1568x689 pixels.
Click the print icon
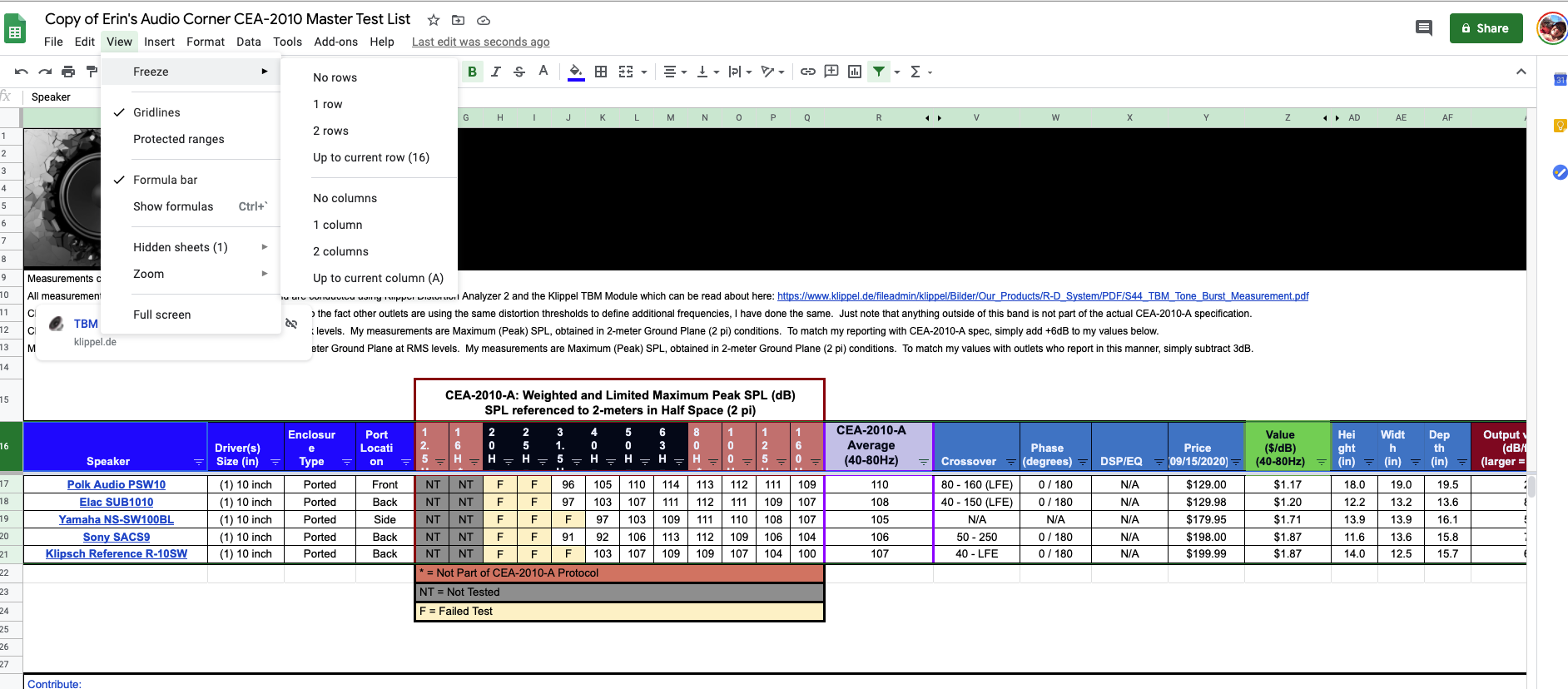[68, 72]
